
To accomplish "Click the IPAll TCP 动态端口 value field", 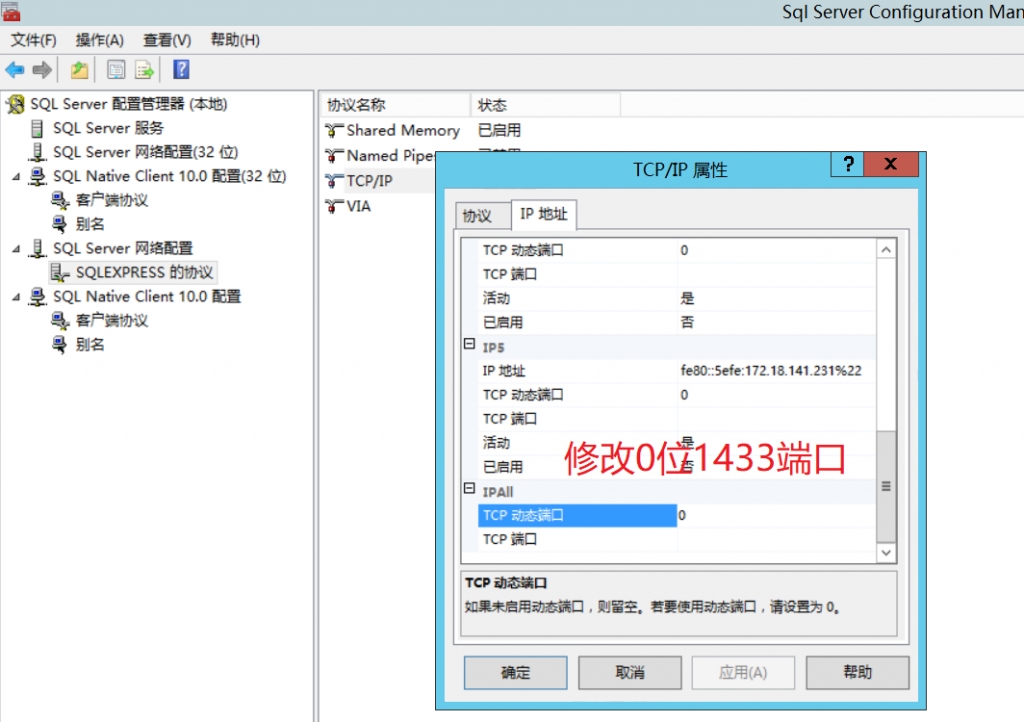I will (776, 516).
